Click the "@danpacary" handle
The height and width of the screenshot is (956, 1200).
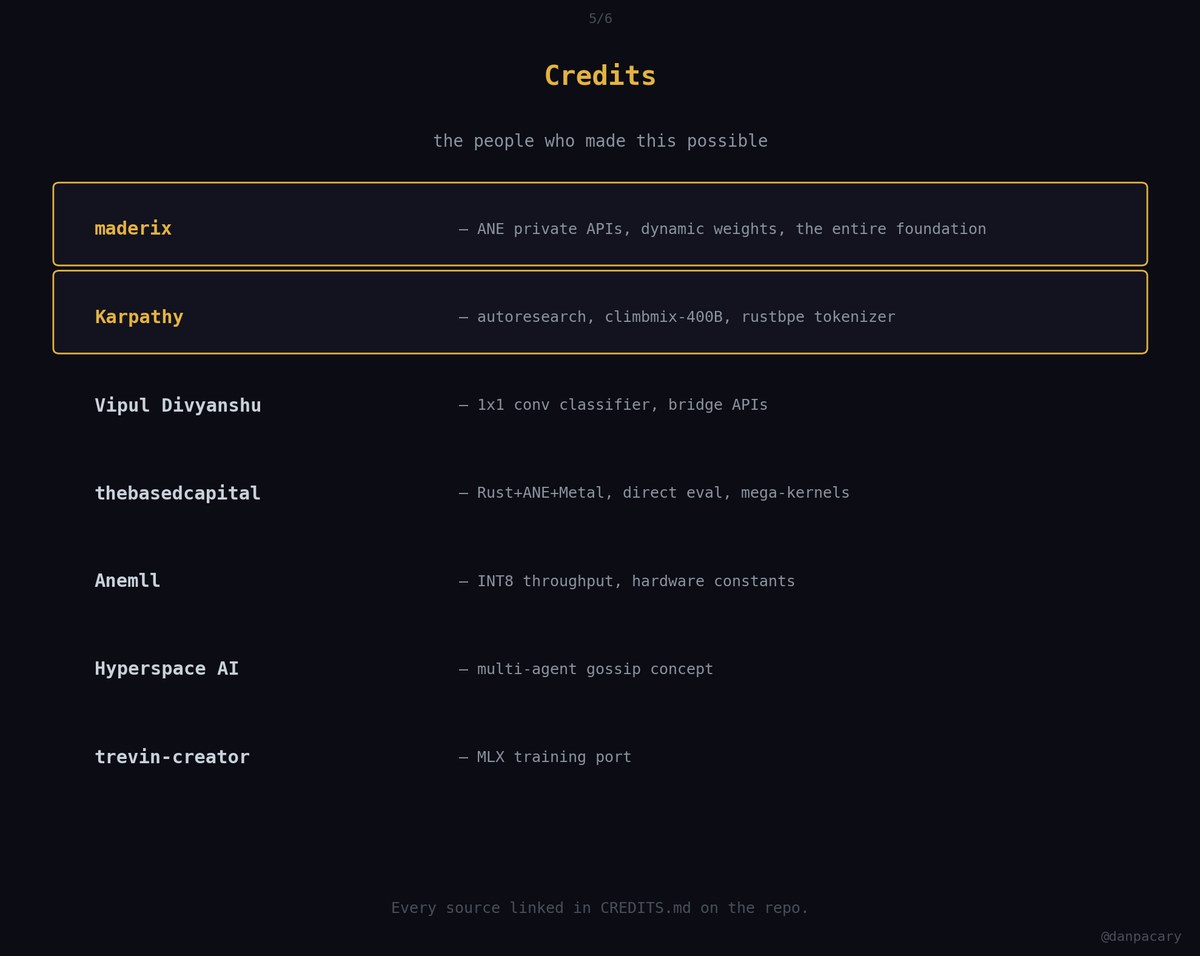click(1141, 937)
